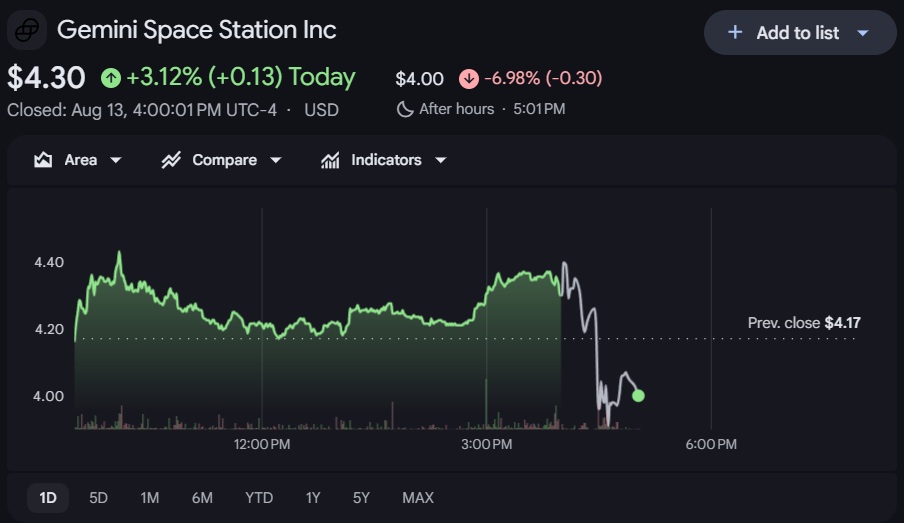Click the Gemini company logo icon
904x523 pixels.
pos(27,30)
